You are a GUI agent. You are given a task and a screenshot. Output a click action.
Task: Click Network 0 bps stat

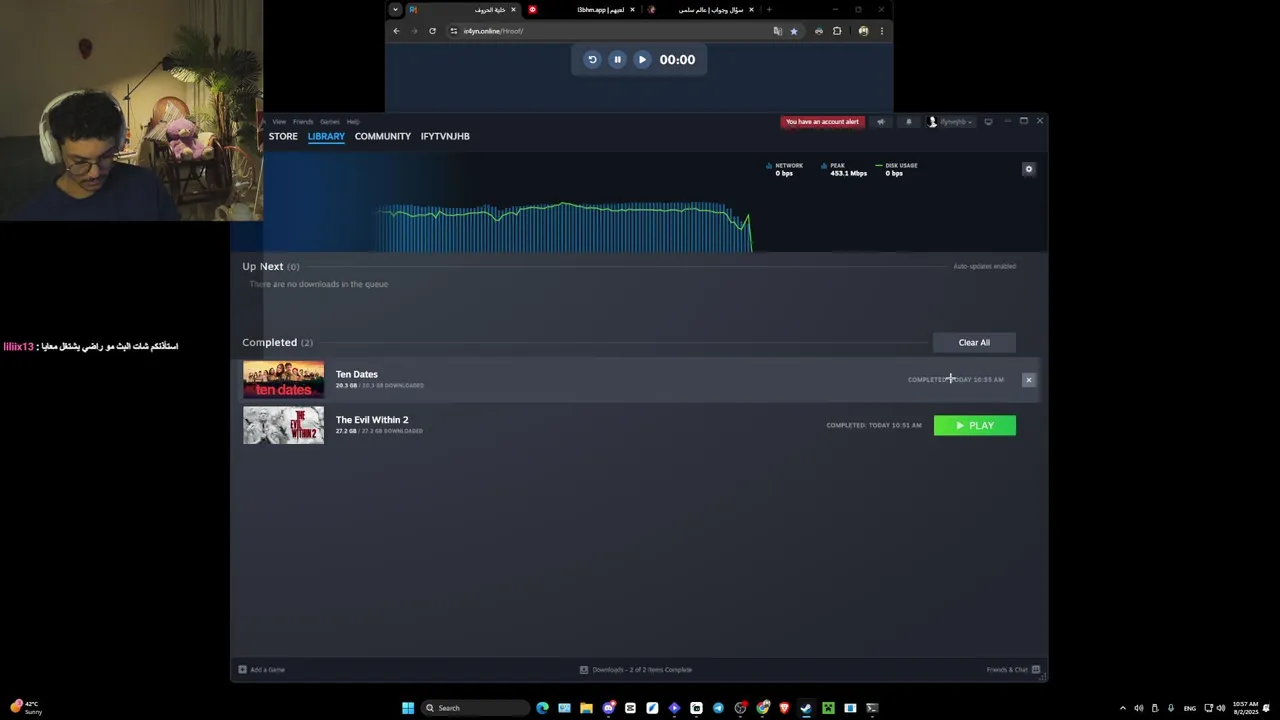[786, 169]
